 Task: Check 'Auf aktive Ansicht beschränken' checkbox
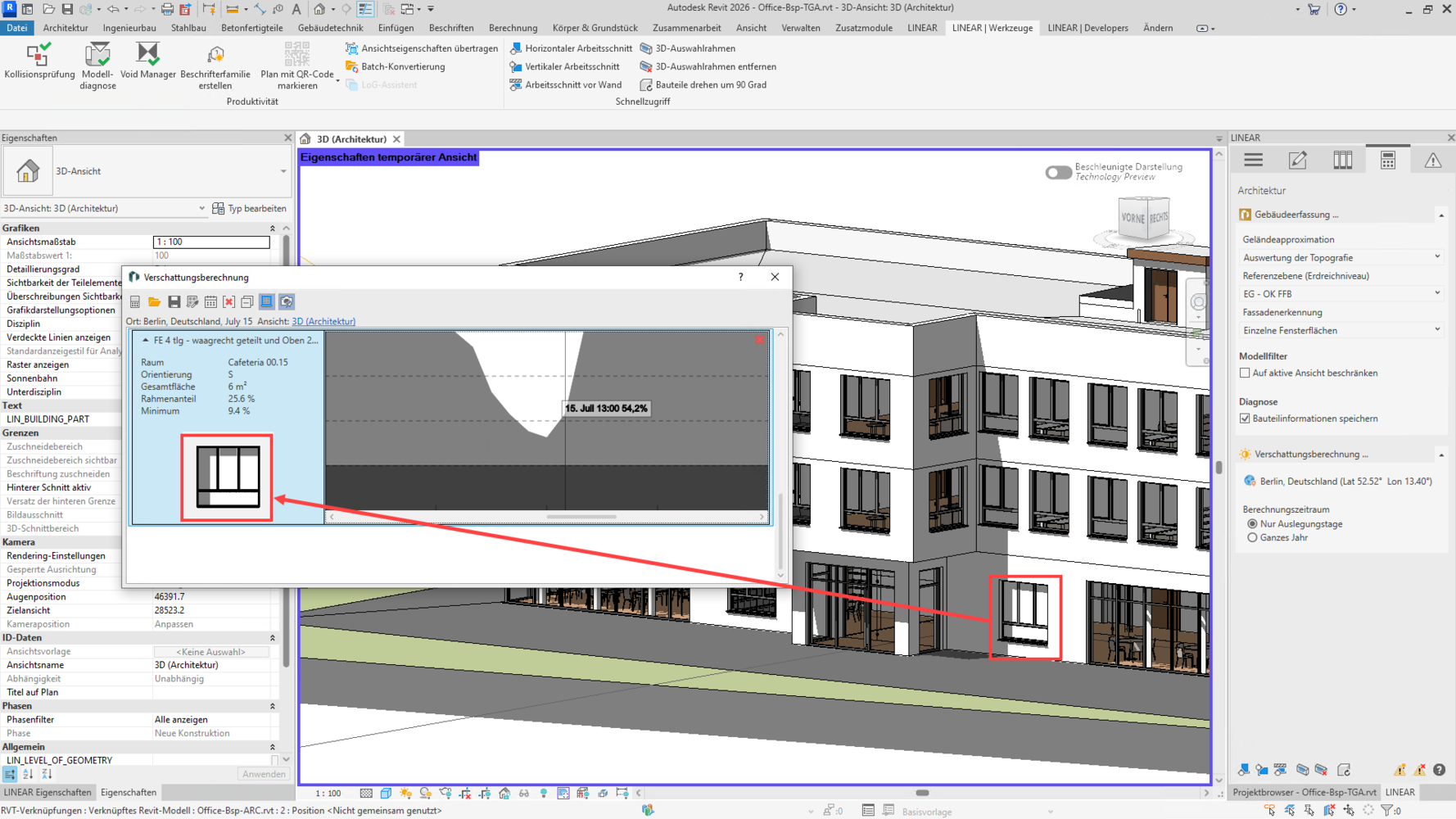pos(1245,373)
